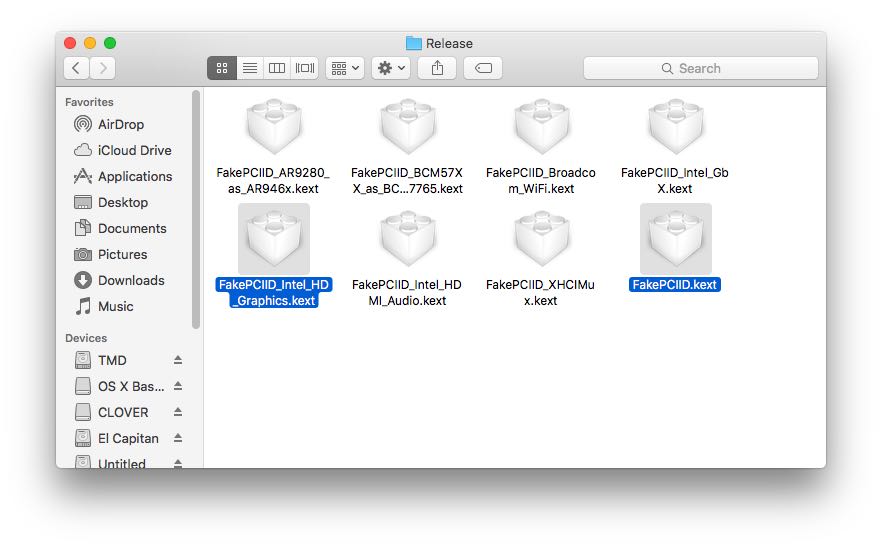Switch to Cover Flow view mode
882x548 pixels.
pyautogui.click(x=305, y=68)
